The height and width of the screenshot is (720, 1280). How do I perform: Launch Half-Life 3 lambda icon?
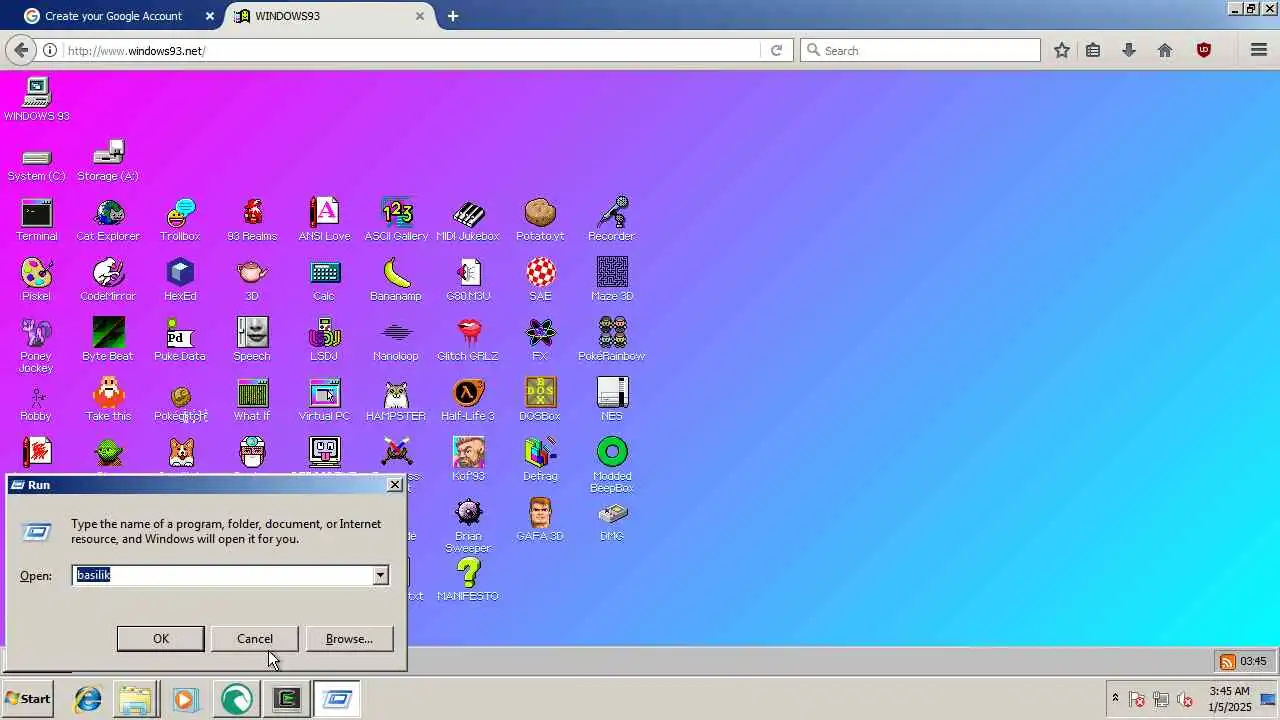pos(468,400)
